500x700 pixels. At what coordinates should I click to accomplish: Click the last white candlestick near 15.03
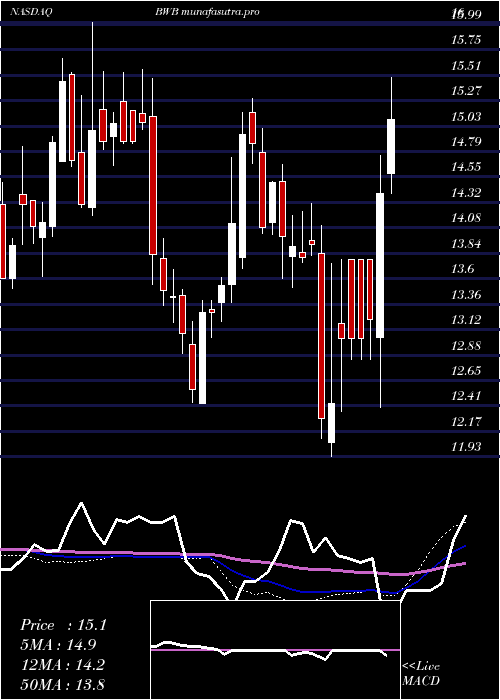pos(391,146)
